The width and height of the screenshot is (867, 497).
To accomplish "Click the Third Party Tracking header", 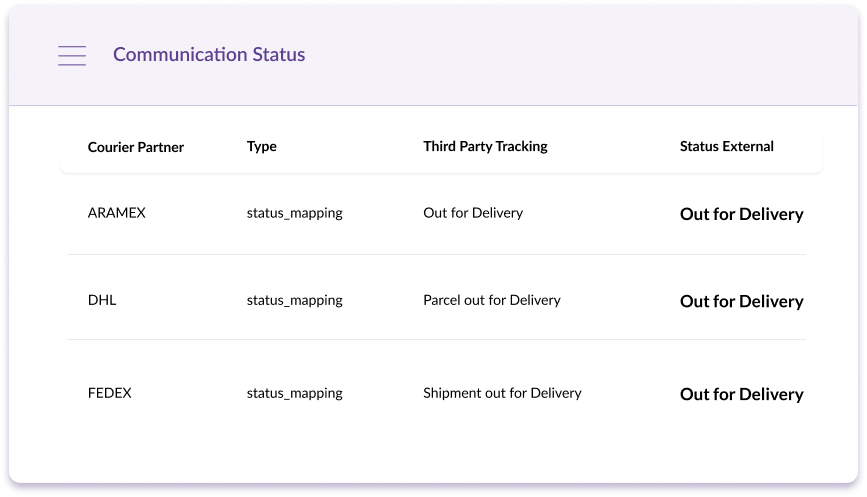I will pyautogui.click(x=485, y=146).
